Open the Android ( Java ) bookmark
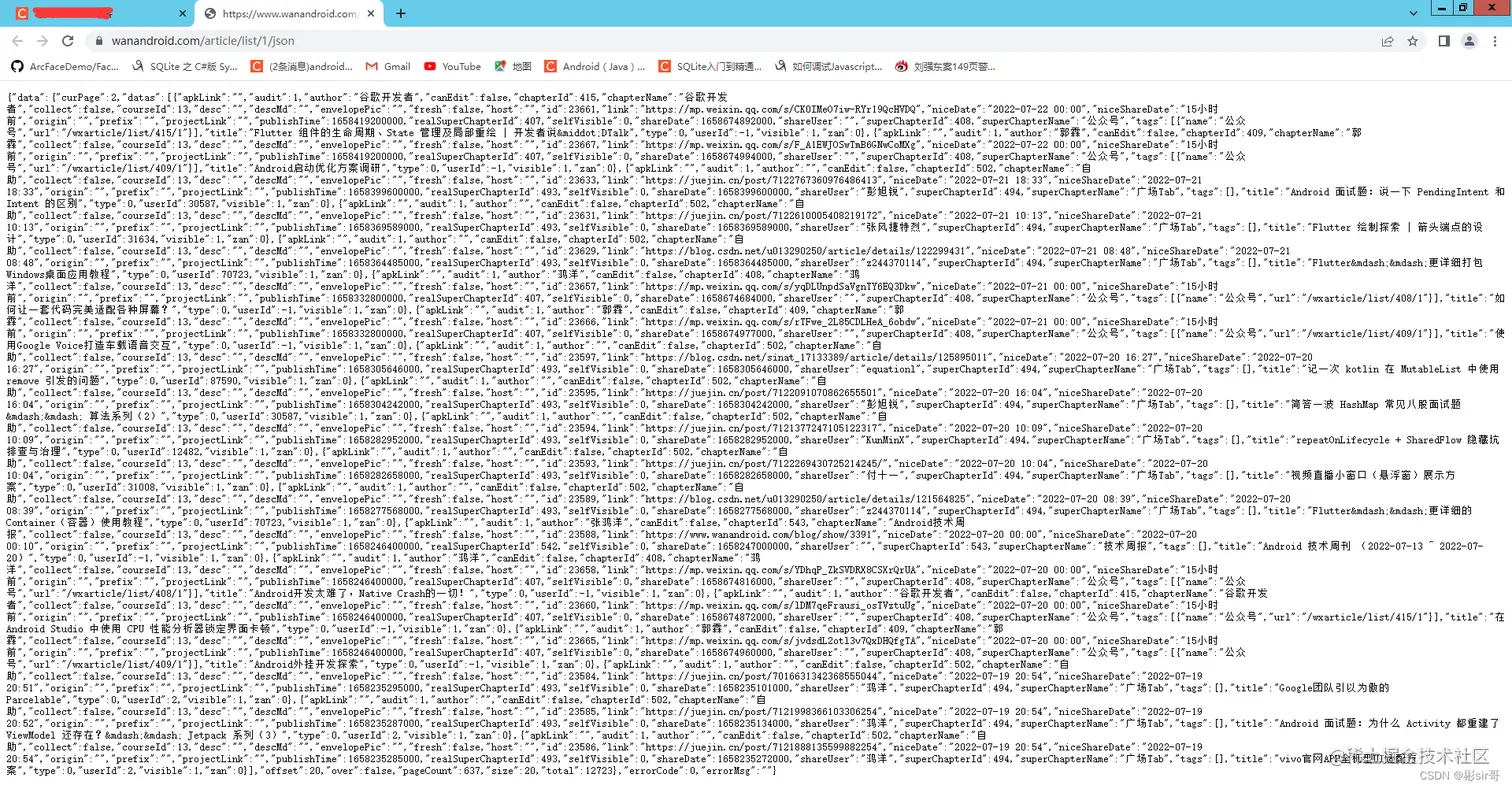Image resolution: width=1512 pixels, height=789 pixels. [595, 66]
